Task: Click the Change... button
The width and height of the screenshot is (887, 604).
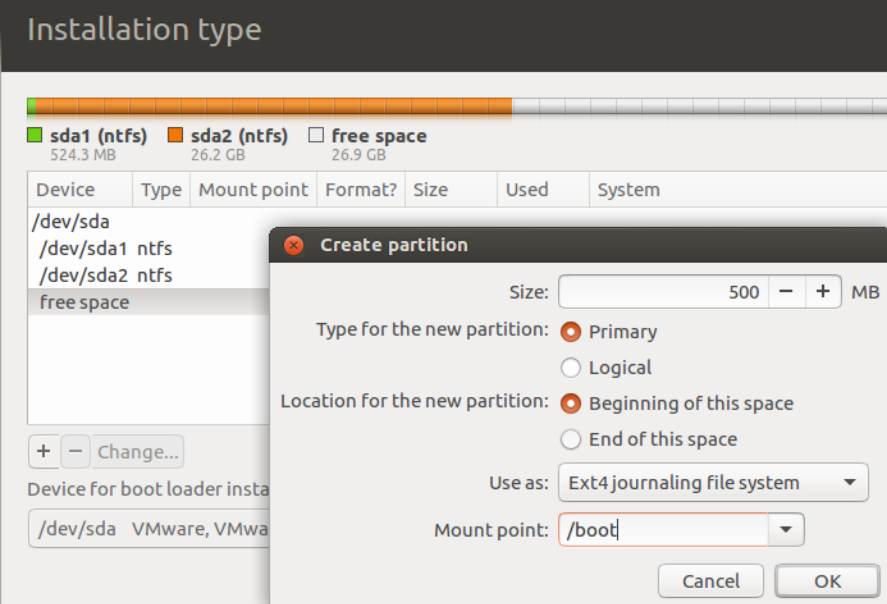Action: [x=137, y=451]
